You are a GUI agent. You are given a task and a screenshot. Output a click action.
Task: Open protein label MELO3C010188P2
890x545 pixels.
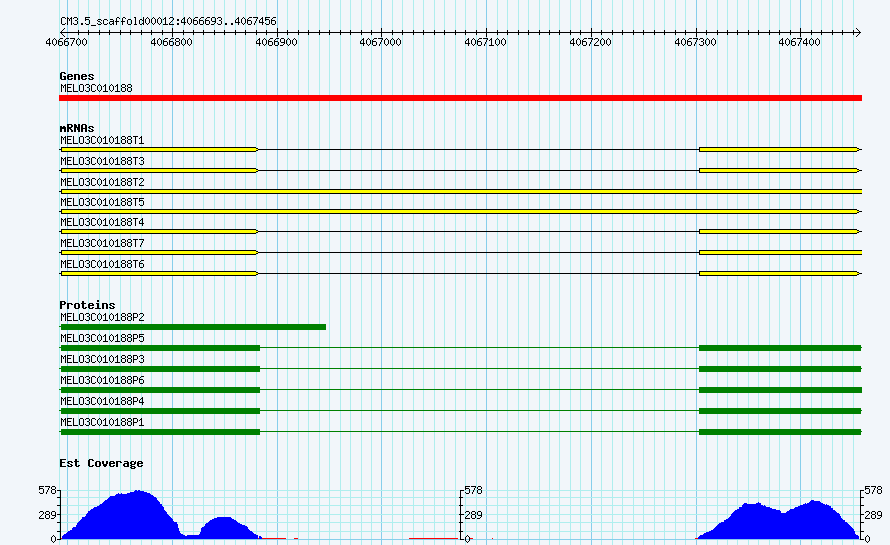102,317
